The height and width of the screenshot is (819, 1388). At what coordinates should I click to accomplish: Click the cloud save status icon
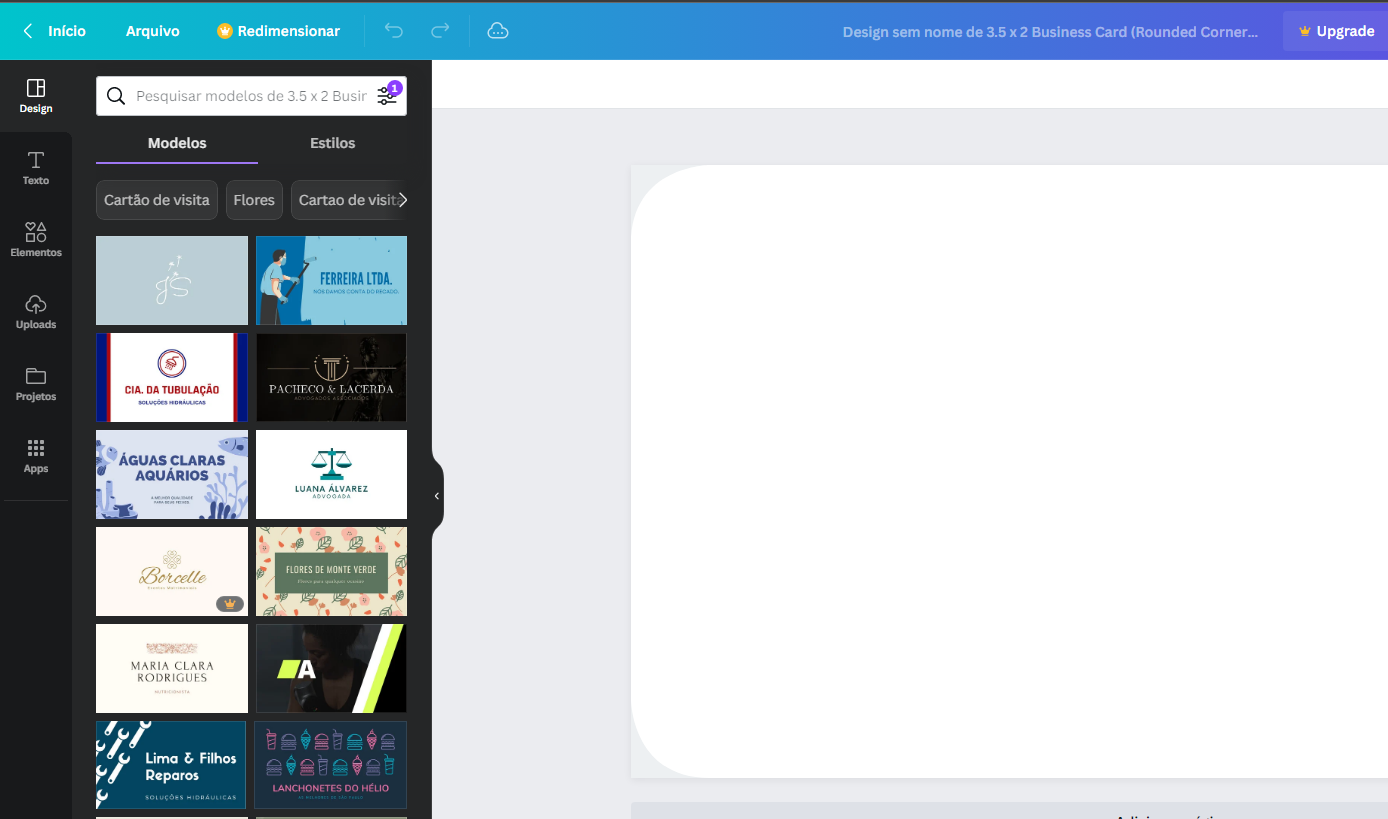[498, 31]
